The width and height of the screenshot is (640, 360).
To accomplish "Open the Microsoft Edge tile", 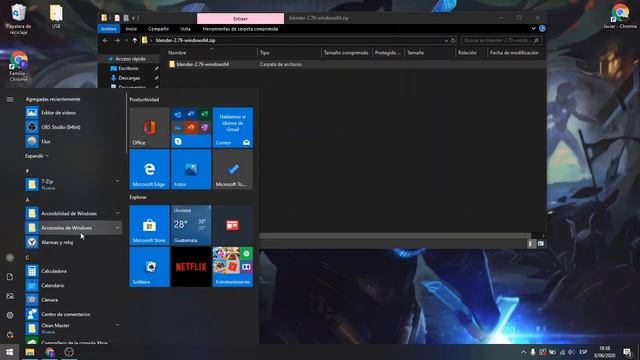I will click(149, 169).
